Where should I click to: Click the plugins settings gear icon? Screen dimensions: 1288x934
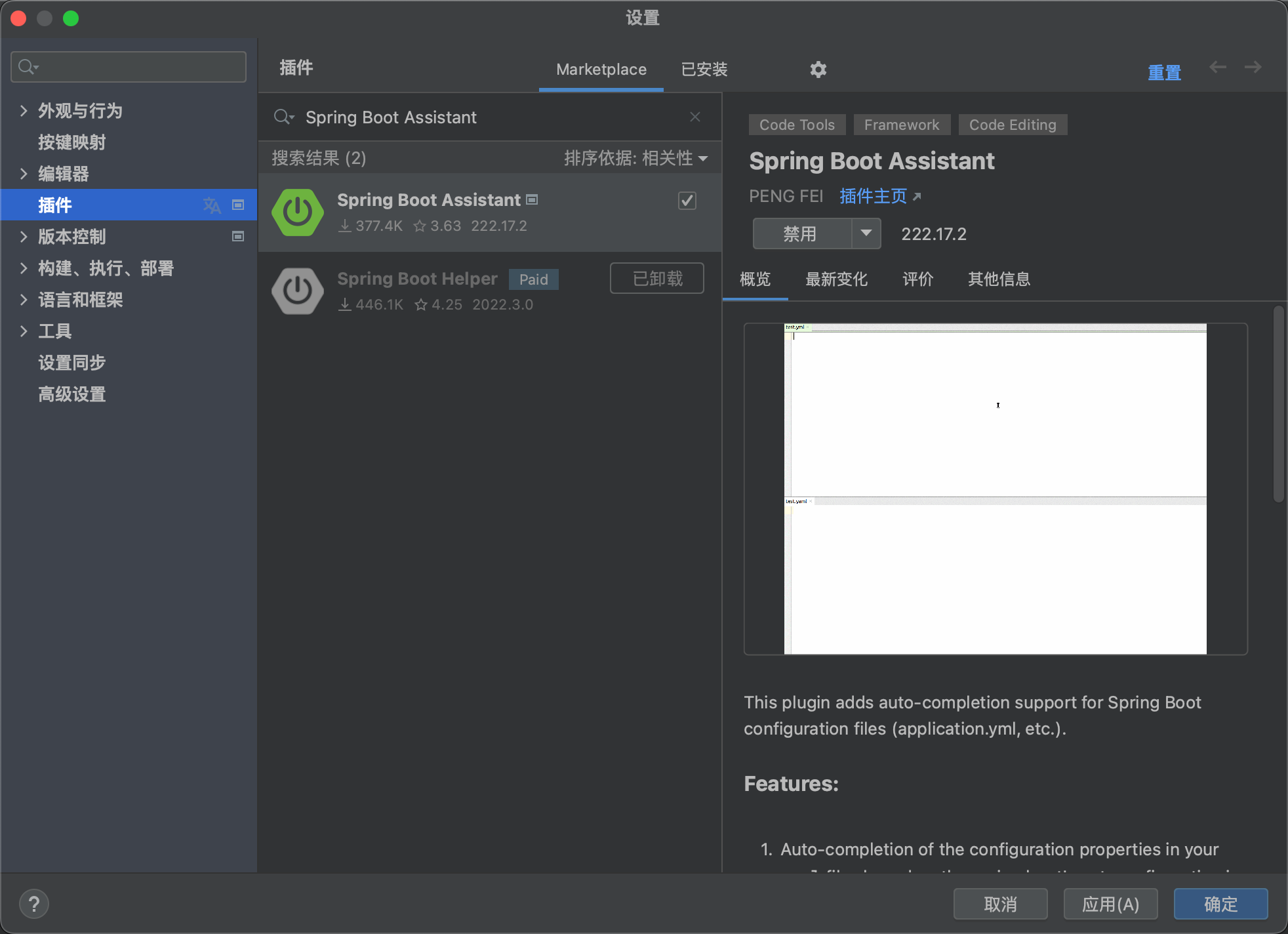tap(818, 70)
